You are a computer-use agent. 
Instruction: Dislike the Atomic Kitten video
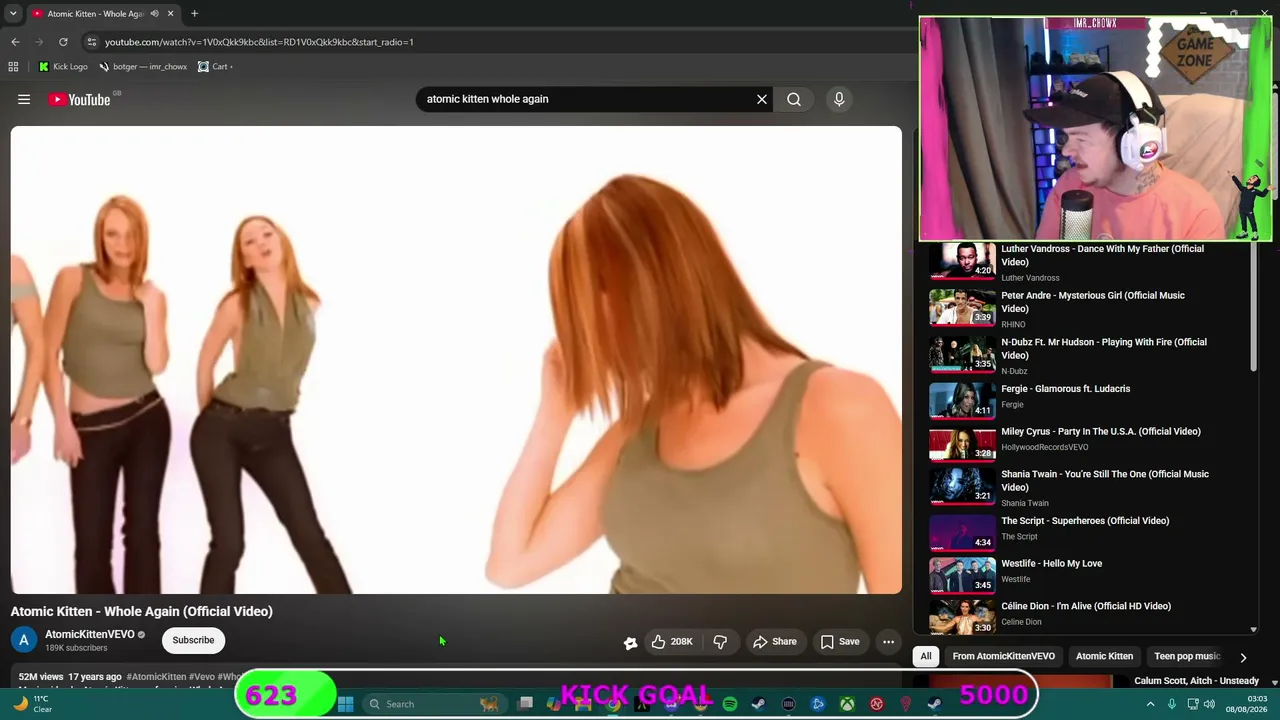(720, 642)
